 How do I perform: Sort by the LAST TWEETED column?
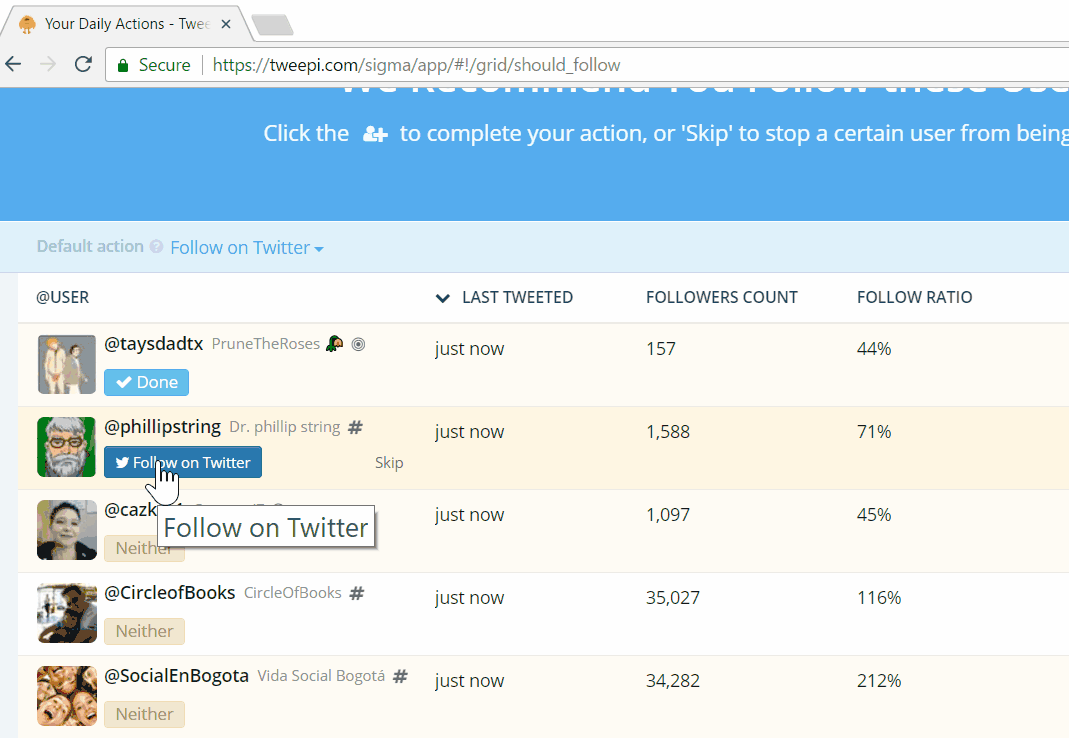tap(516, 297)
